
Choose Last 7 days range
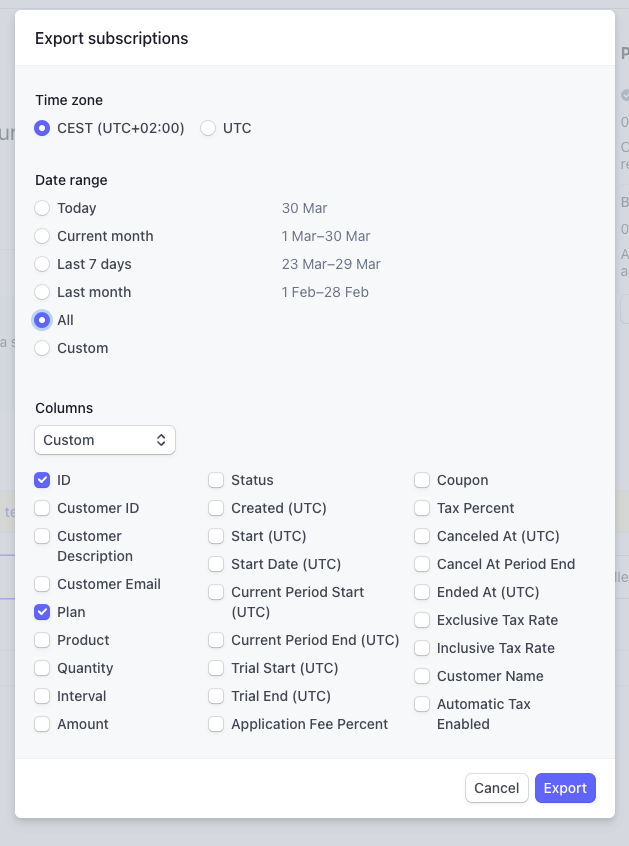(x=42, y=264)
